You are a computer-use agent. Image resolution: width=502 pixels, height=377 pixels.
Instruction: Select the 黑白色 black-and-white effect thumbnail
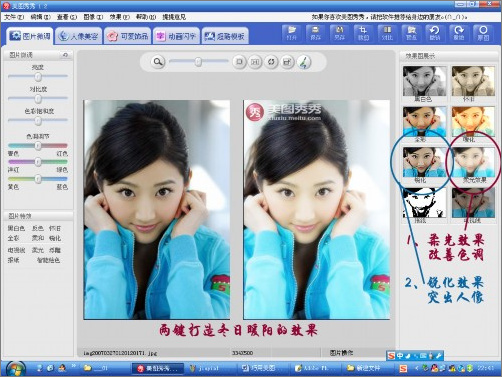tap(424, 81)
